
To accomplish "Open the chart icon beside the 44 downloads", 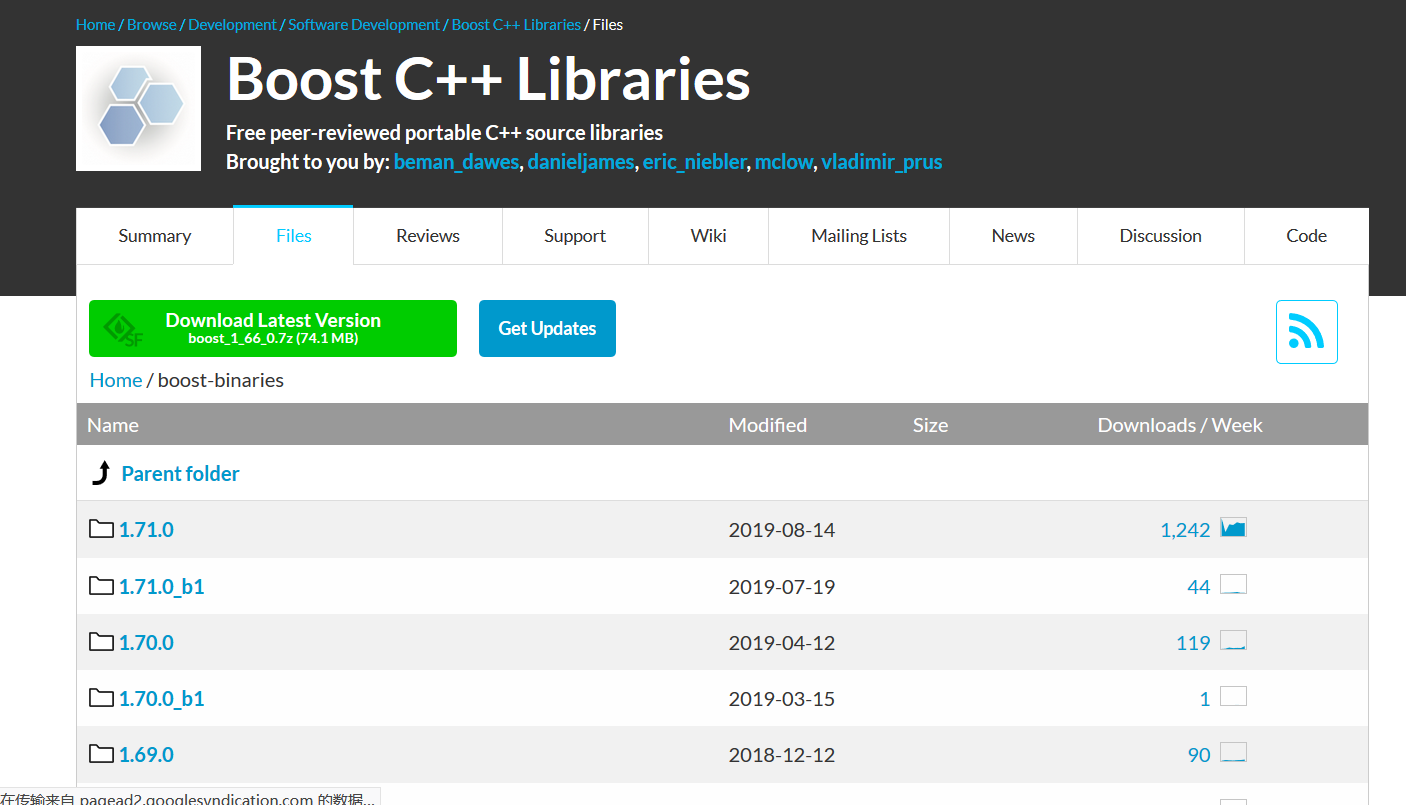I will pos(1233,583).
